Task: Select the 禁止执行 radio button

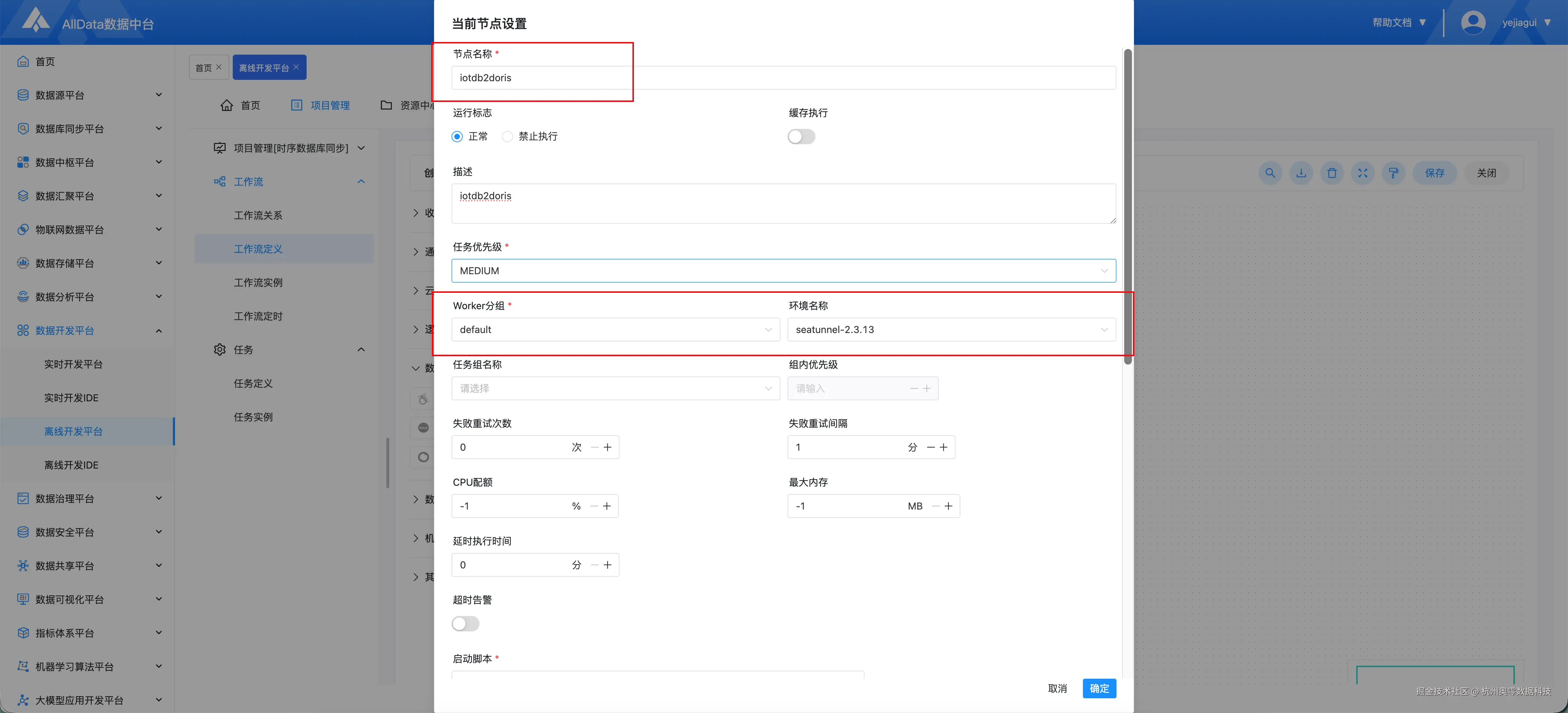Action: coord(507,136)
